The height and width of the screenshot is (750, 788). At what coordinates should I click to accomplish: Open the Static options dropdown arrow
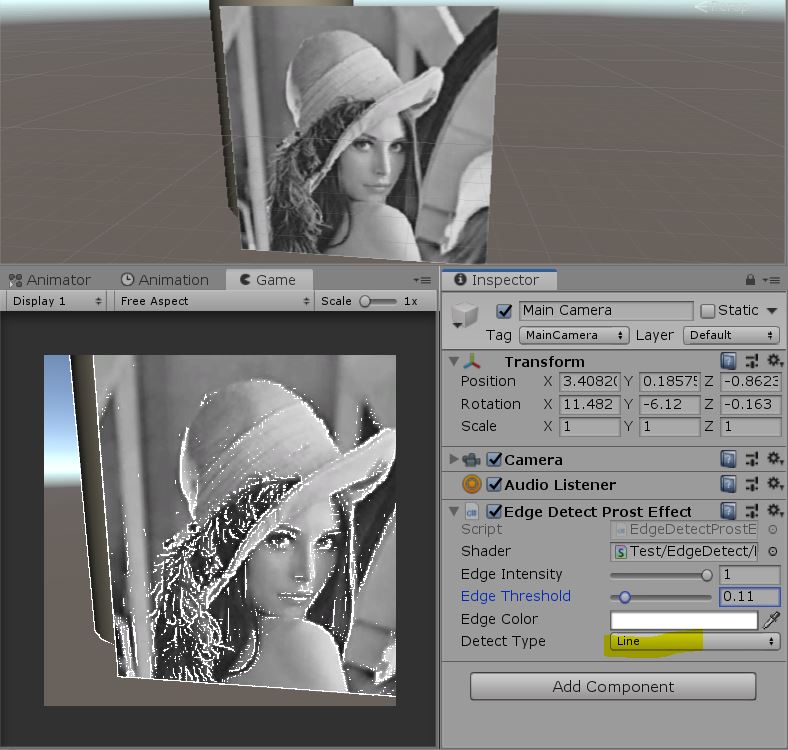[x=772, y=311]
